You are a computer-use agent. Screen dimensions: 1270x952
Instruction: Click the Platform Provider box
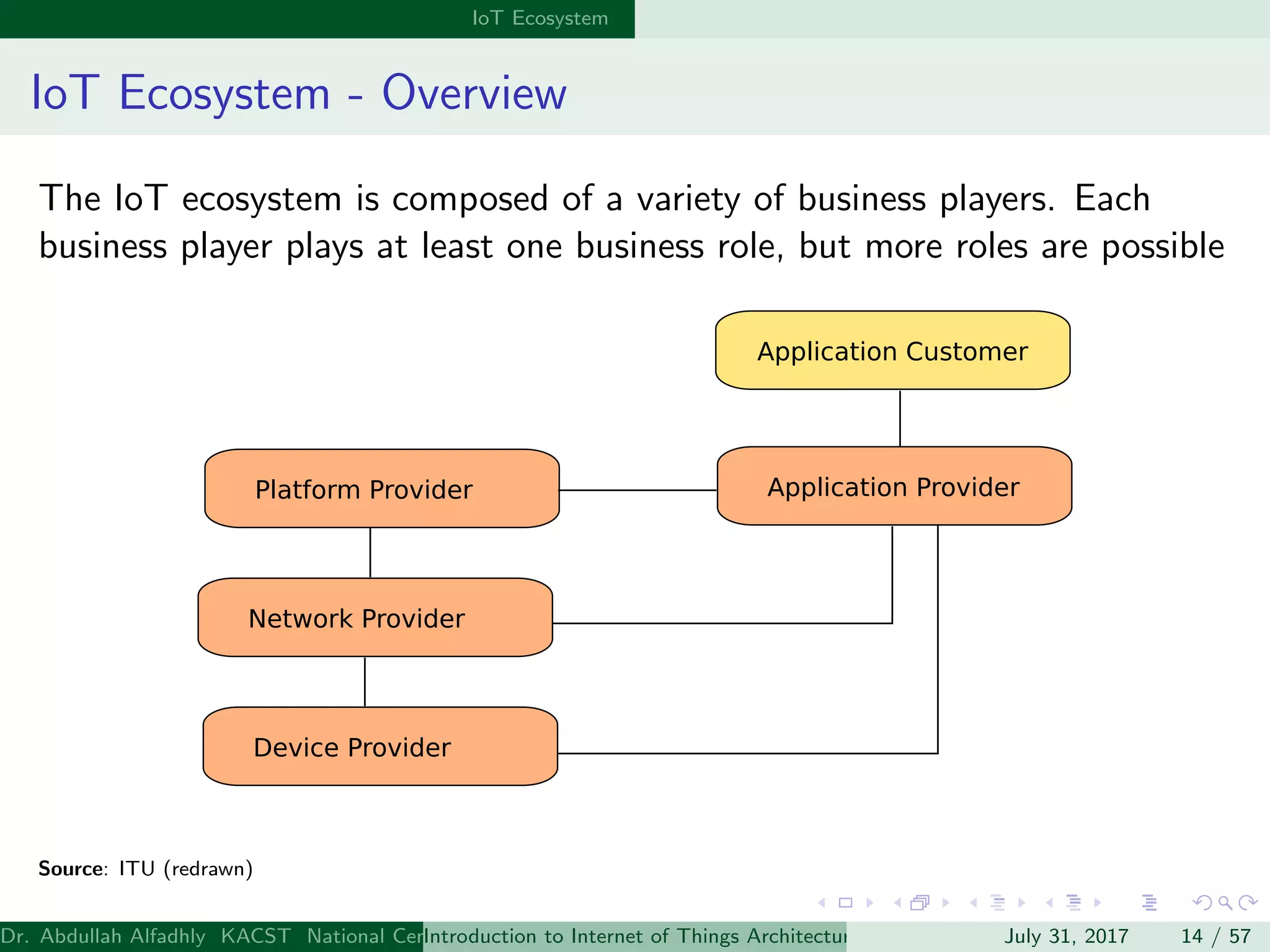(381, 489)
